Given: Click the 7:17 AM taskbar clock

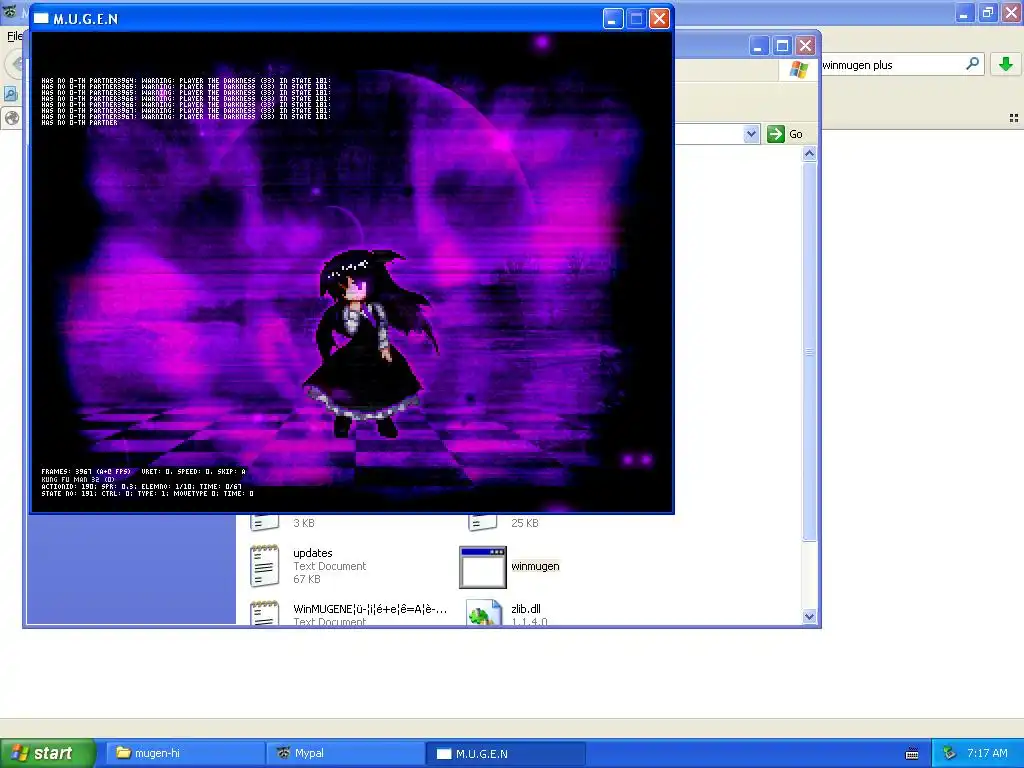Looking at the screenshot, I should [x=987, y=753].
